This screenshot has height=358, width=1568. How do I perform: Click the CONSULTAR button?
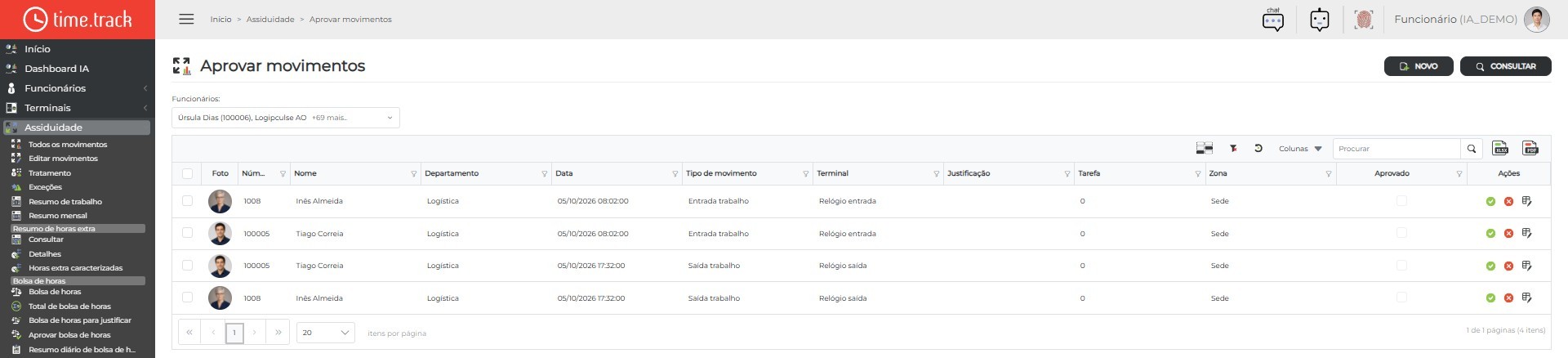point(1505,66)
